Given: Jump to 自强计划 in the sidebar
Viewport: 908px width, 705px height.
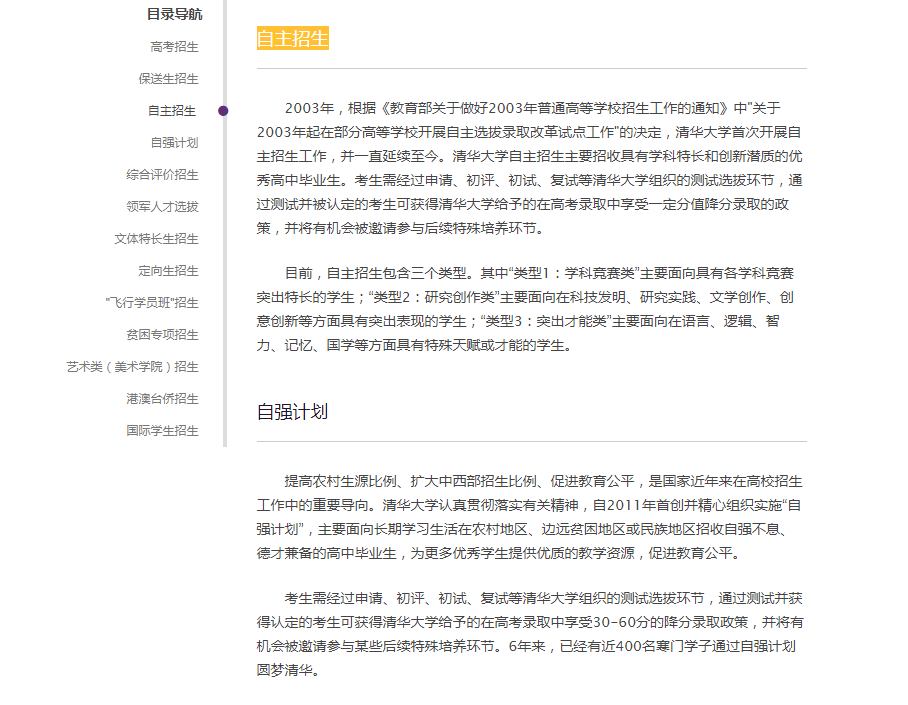Looking at the screenshot, I should coord(174,143).
